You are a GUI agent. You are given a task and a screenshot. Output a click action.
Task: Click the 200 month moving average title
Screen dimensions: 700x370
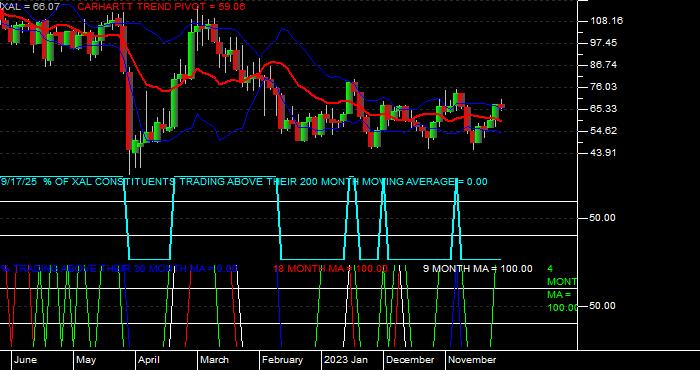coord(244,182)
